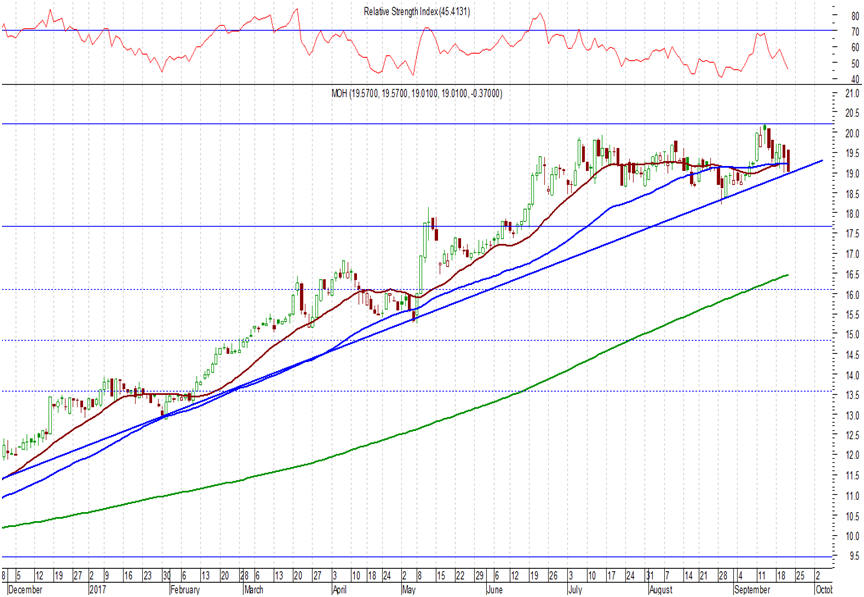Click the 70 label on RSI axis
Image resolution: width=864 pixels, height=597 pixels.
pyautogui.click(x=855, y=32)
